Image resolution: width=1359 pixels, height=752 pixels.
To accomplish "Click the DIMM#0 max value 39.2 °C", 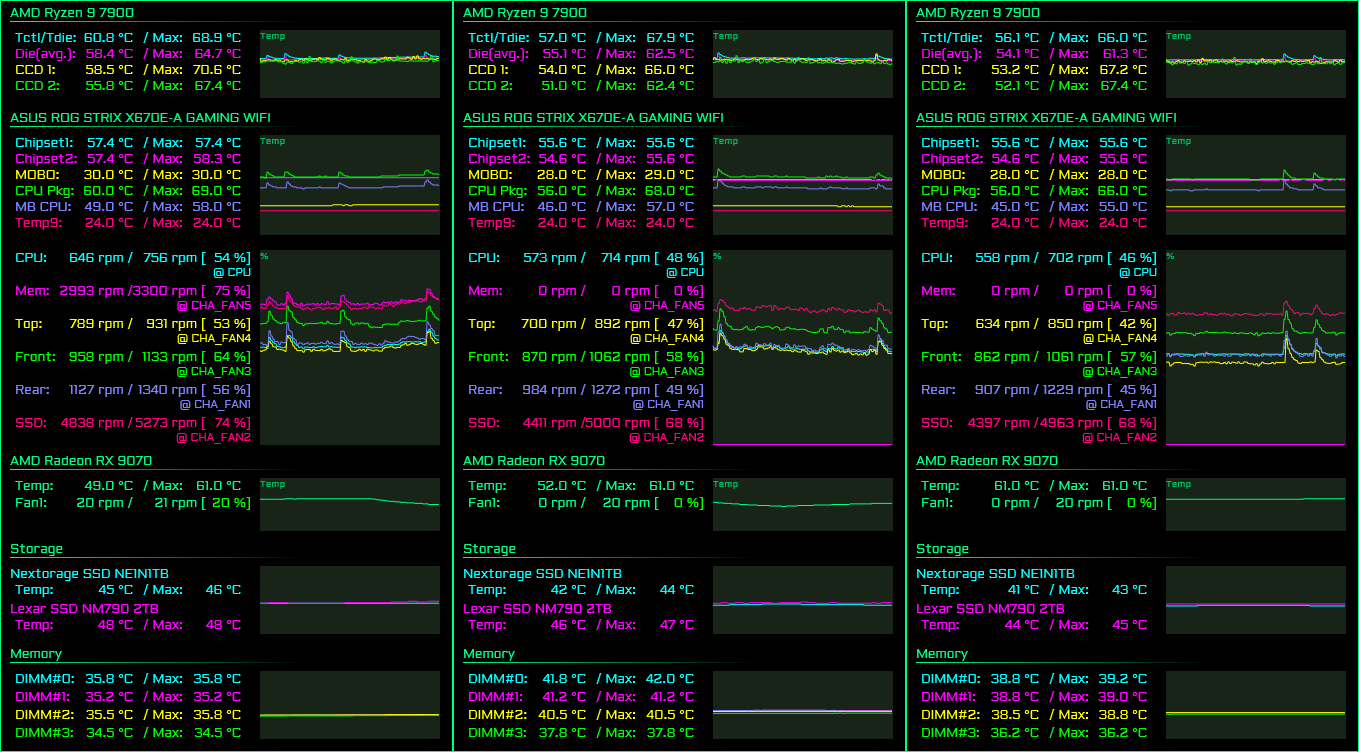I will tap(1122, 679).
